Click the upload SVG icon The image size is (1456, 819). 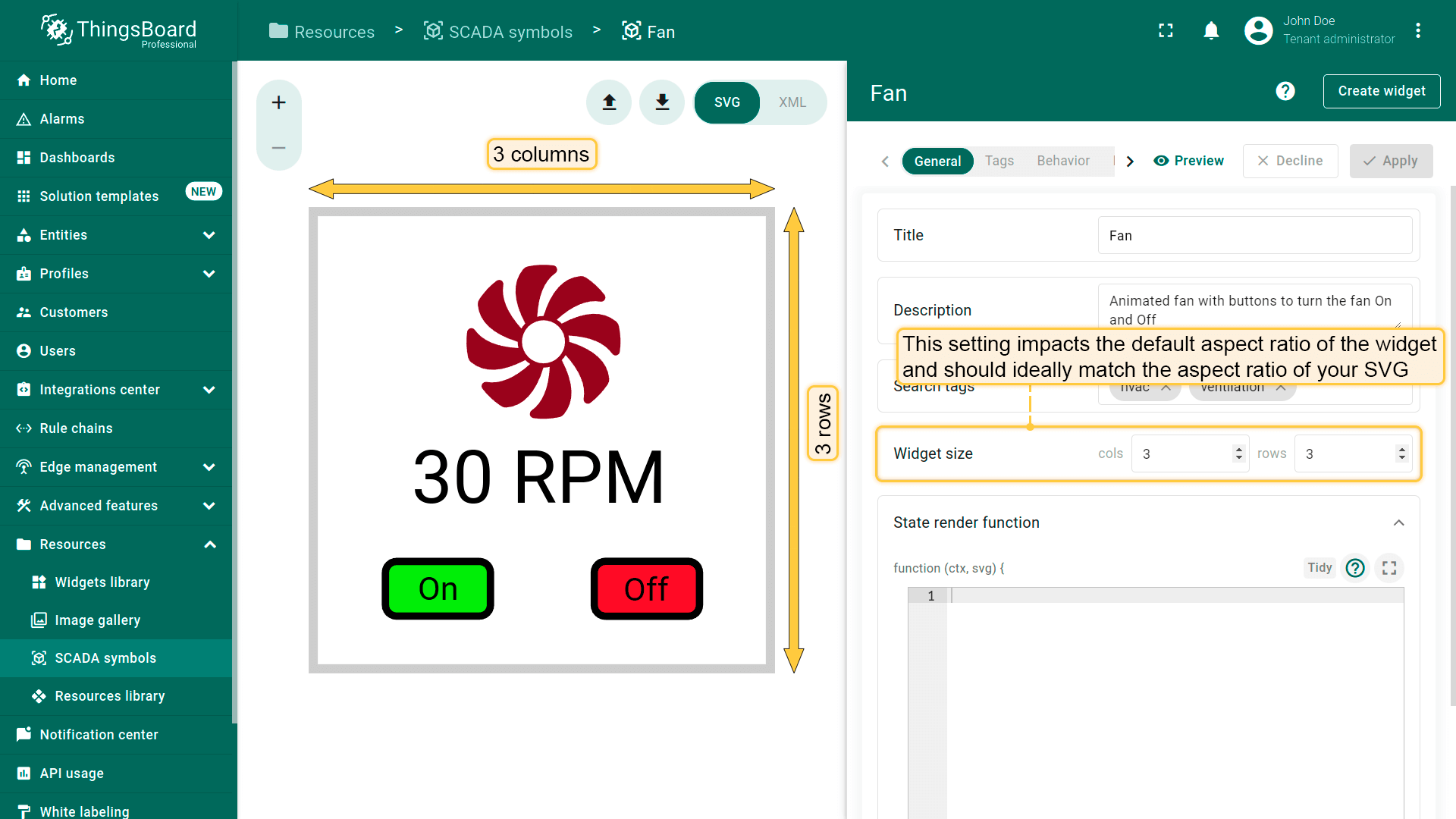point(609,102)
